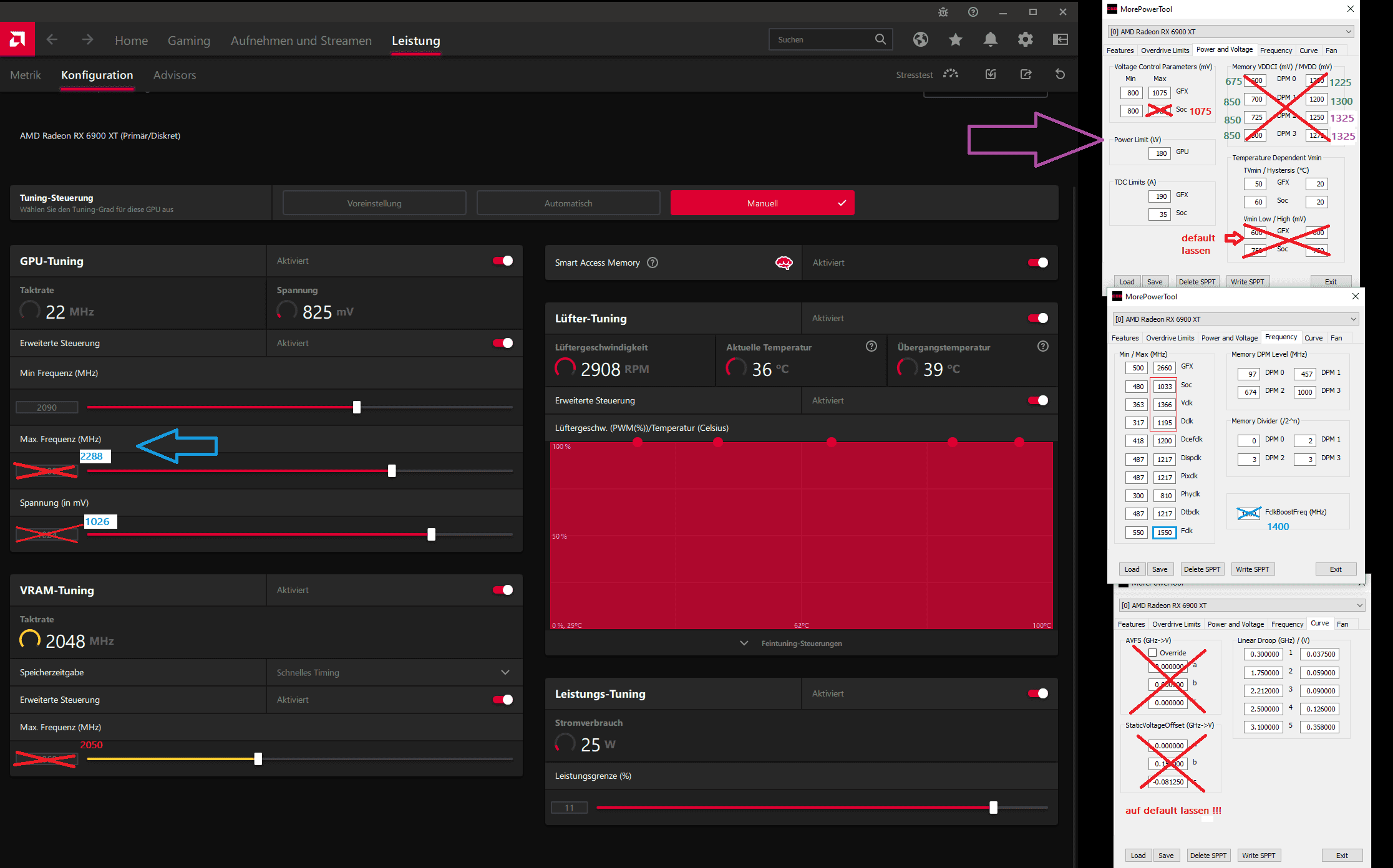Click Fclk max field 1550
This screenshot has height=868, width=1393.
[1164, 533]
